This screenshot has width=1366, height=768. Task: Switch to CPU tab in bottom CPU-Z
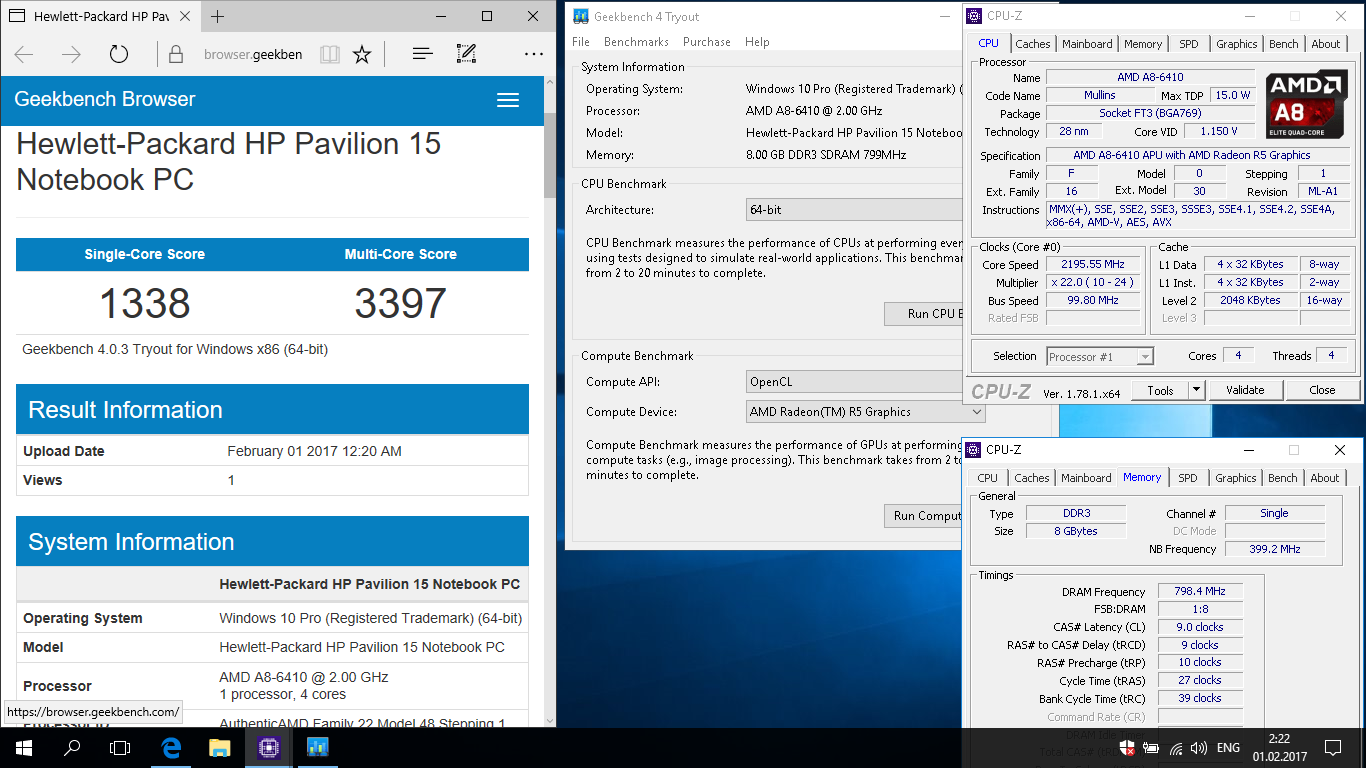pos(988,478)
